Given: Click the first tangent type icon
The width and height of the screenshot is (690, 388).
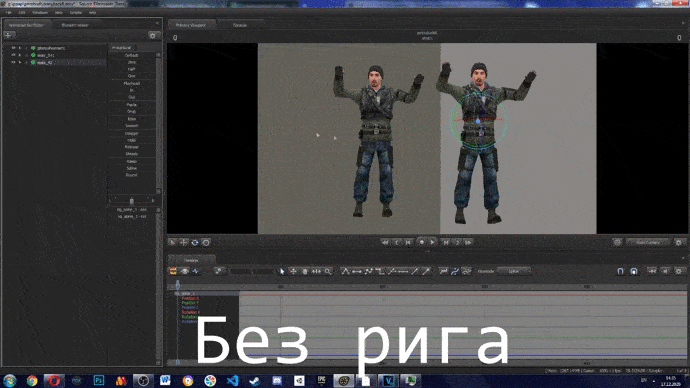Looking at the screenshot, I should (x=345, y=271).
